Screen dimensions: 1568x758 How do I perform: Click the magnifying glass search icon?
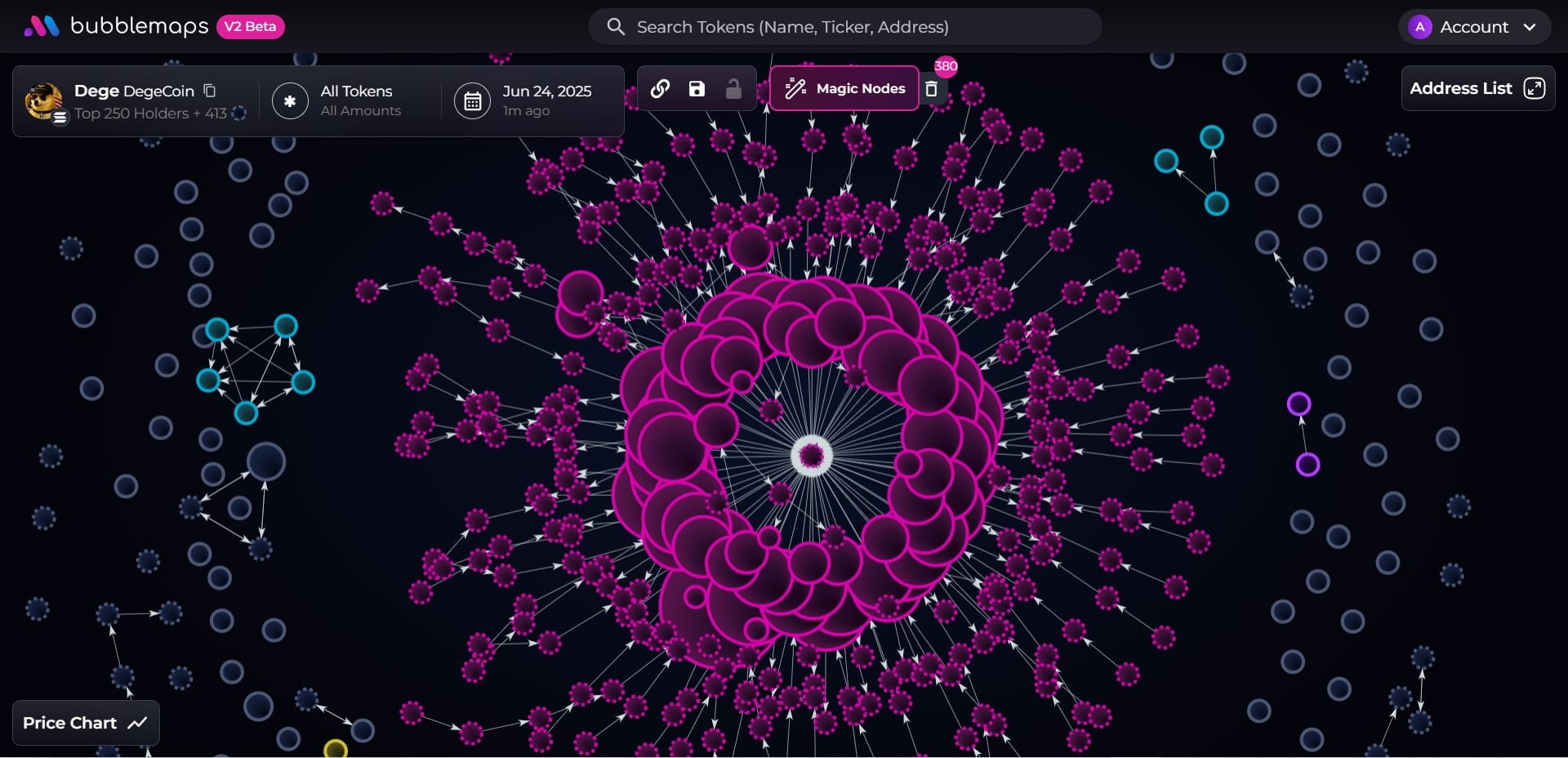pos(616,27)
